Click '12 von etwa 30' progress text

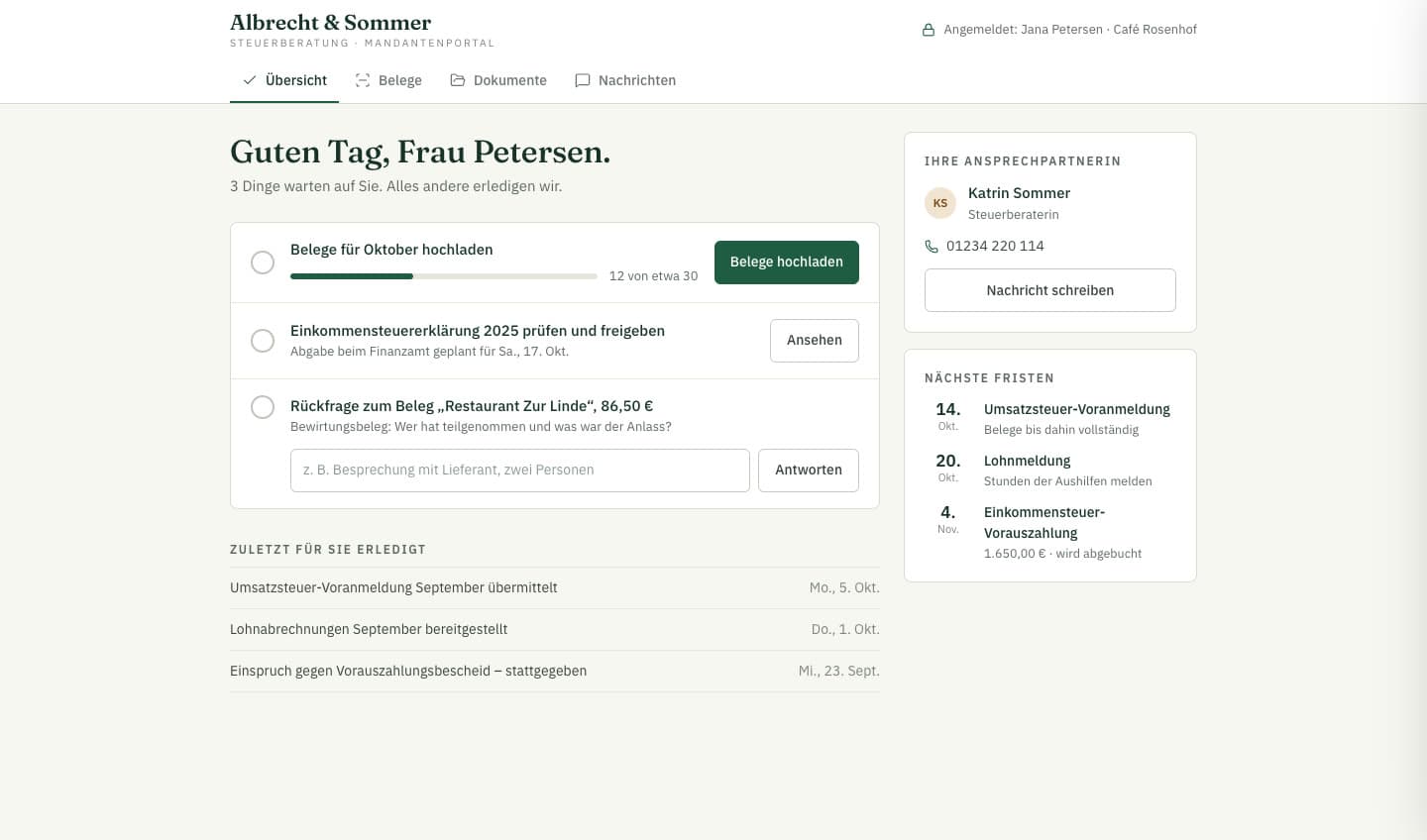[x=653, y=276]
